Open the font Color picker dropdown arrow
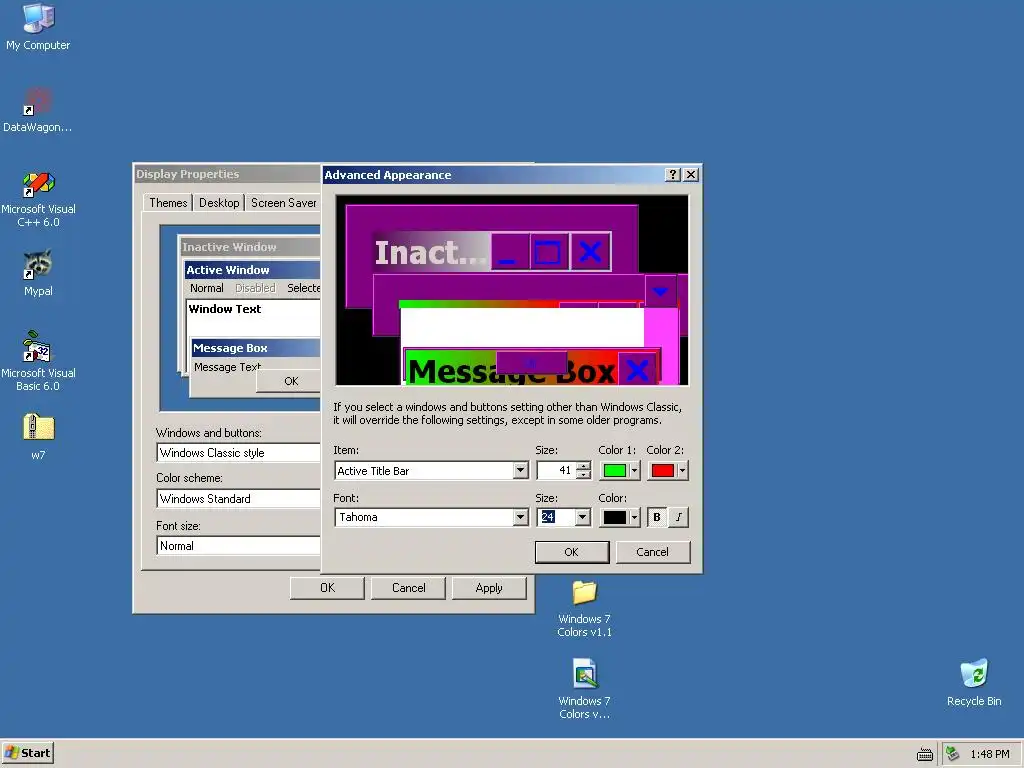1024x768 pixels. [x=633, y=517]
